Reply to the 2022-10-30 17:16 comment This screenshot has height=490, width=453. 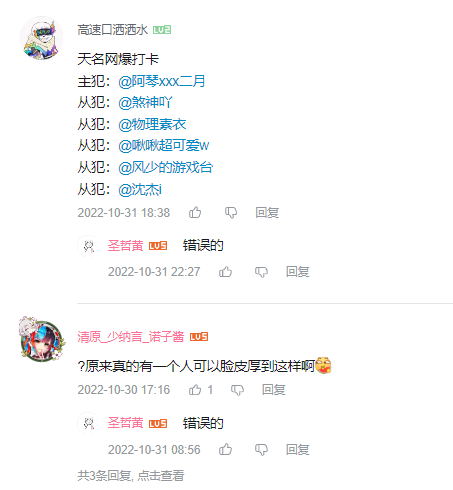click(x=274, y=390)
